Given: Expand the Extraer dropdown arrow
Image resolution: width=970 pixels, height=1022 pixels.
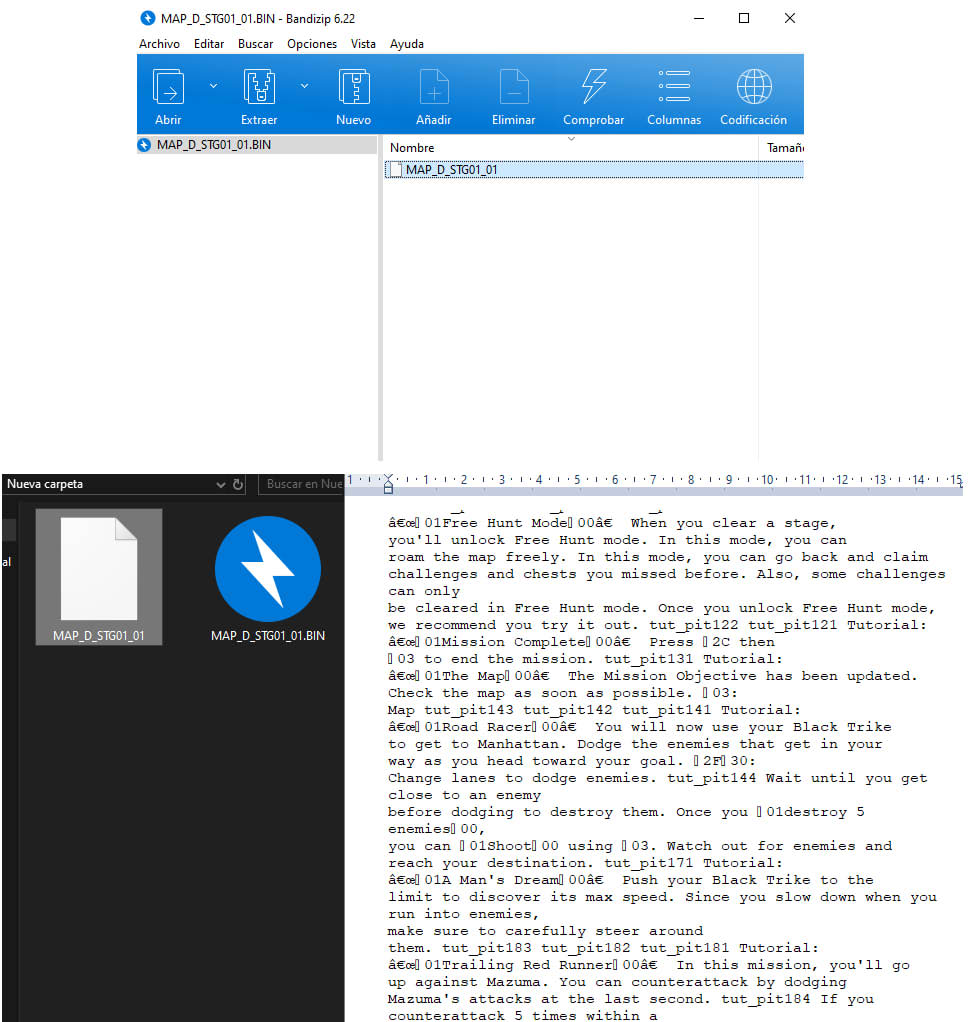Looking at the screenshot, I should click(x=304, y=86).
